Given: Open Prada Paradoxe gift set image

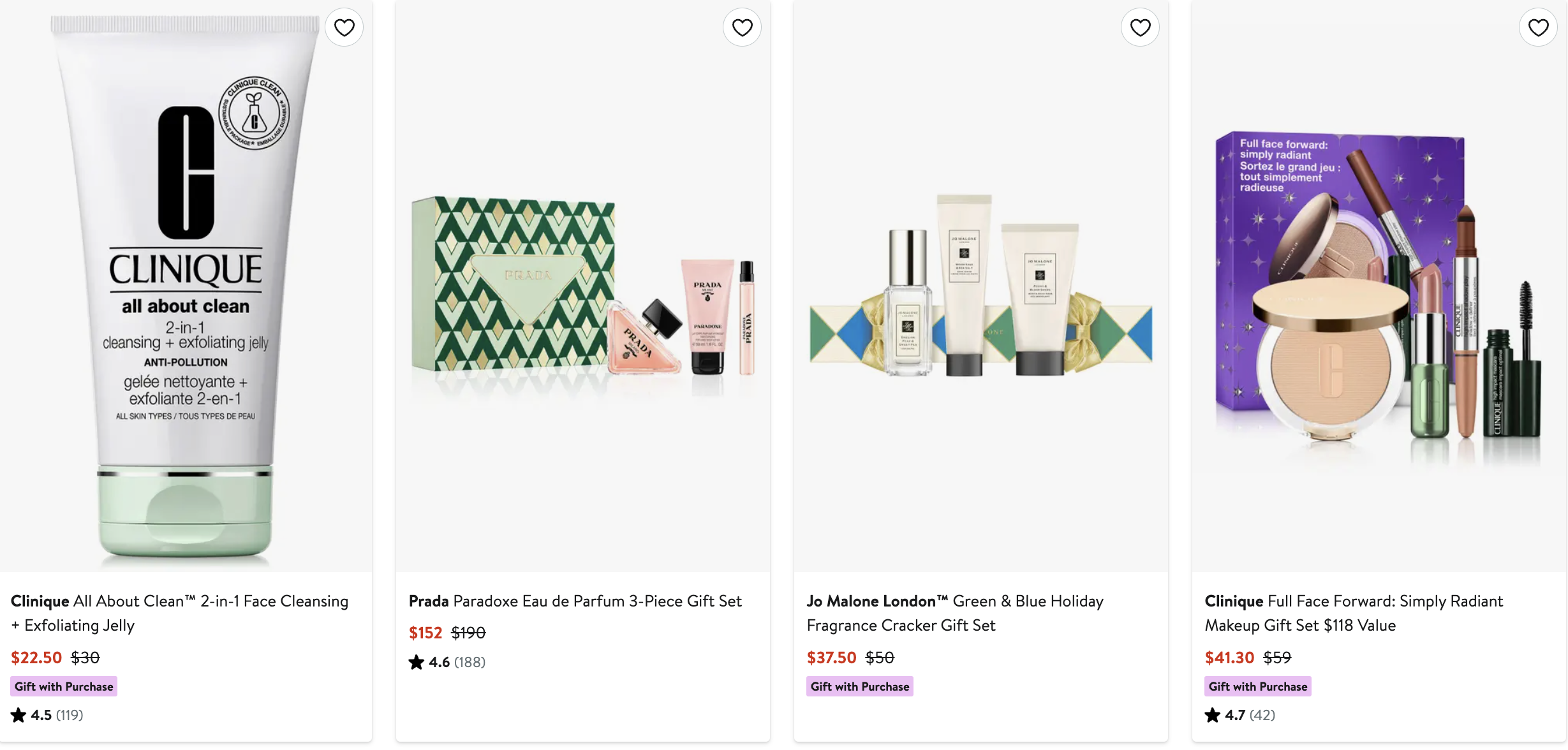Looking at the screenshot, I should pos(582,287).
